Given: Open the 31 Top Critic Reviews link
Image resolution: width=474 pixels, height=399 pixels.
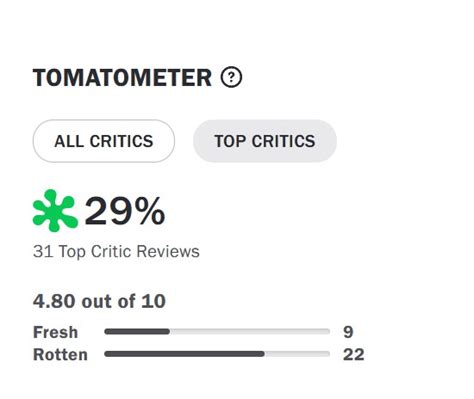Looking at the screenshot, I should 116,251.
